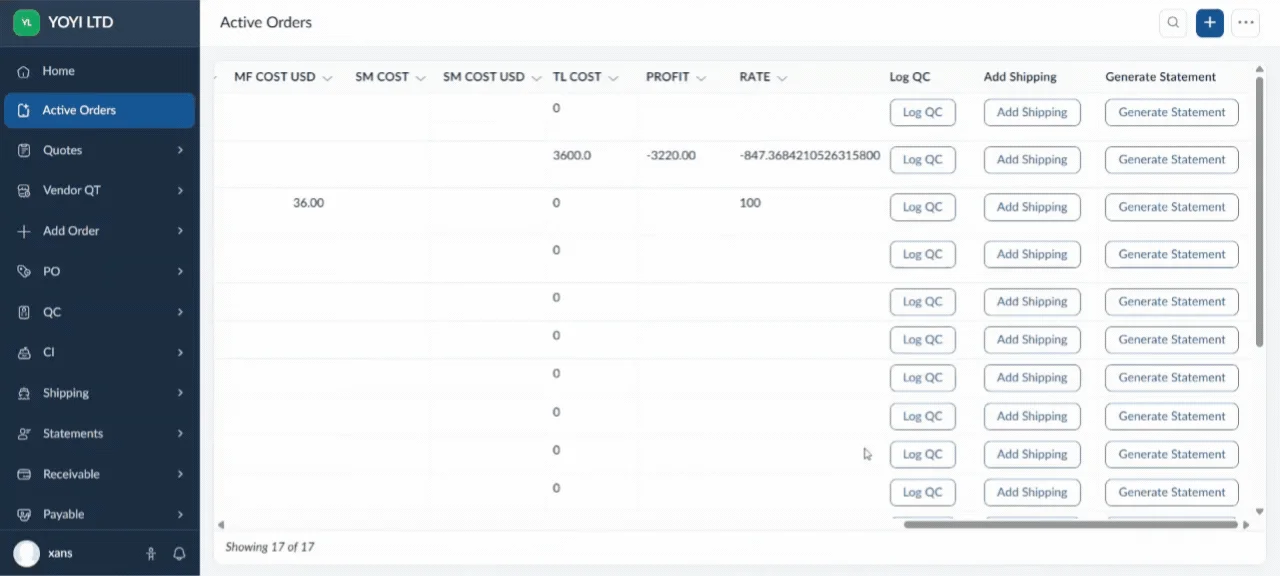Click the horizontal scrollbar thumb under the table

pos(1071,524)
